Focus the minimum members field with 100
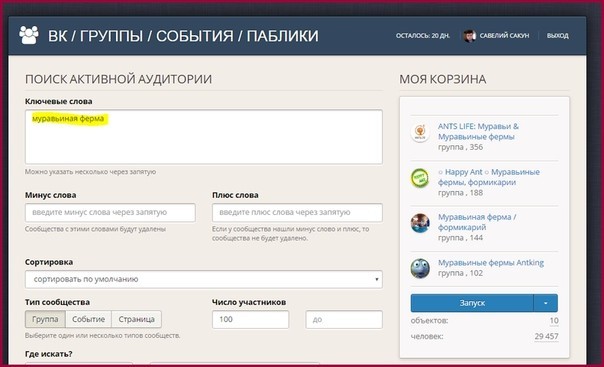 tap(250, 320)
